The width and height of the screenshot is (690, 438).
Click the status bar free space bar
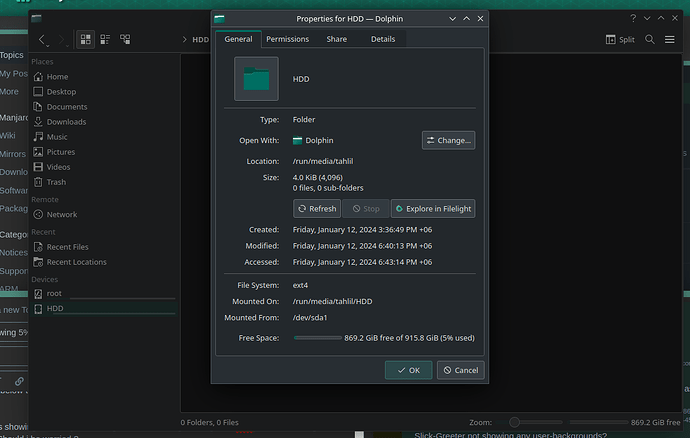598,422
